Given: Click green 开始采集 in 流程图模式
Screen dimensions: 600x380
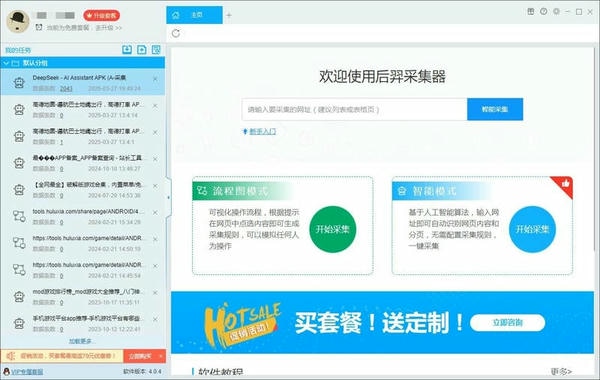Looking at the screenshot, I should pyautogui.click(x=333, y=229).
